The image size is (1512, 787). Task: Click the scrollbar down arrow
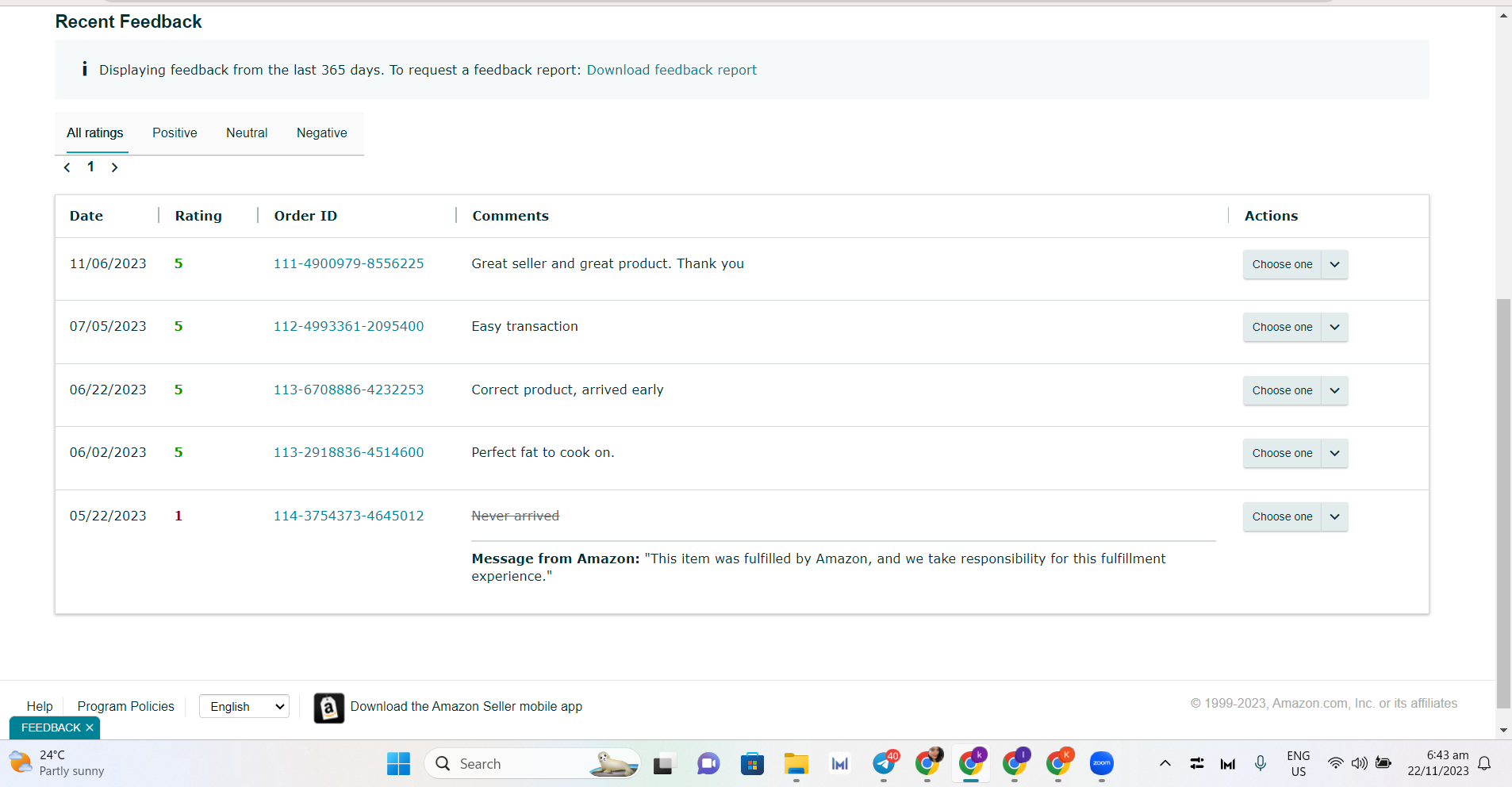coord(1503,730)
